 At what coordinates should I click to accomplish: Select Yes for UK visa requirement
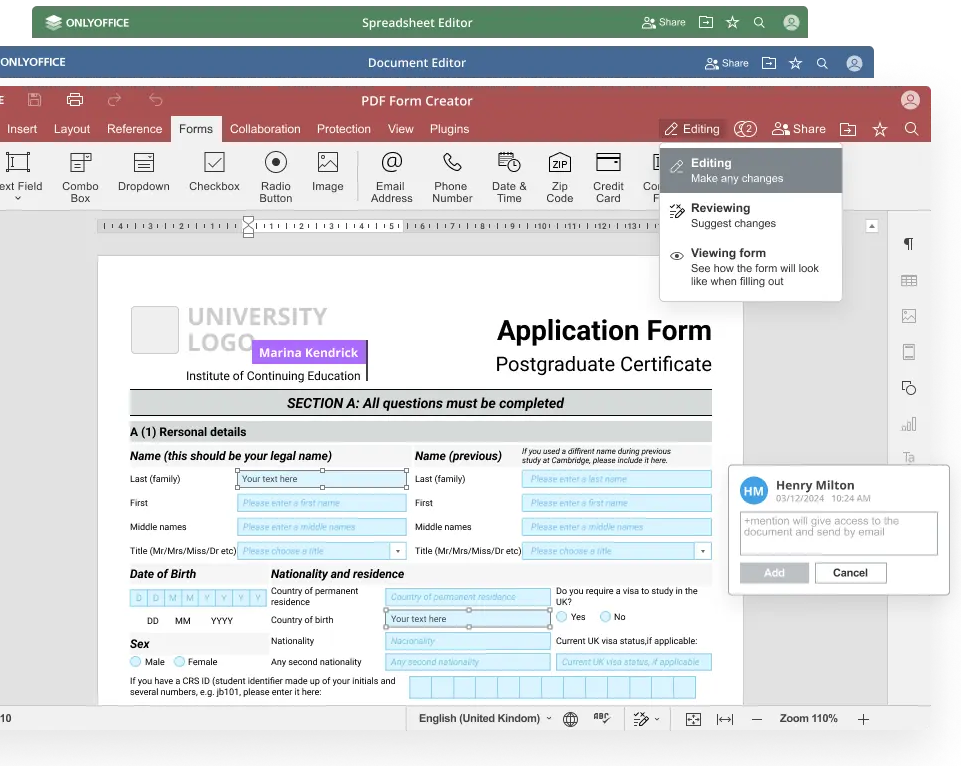pyautogui.click(x=561, y=617)
